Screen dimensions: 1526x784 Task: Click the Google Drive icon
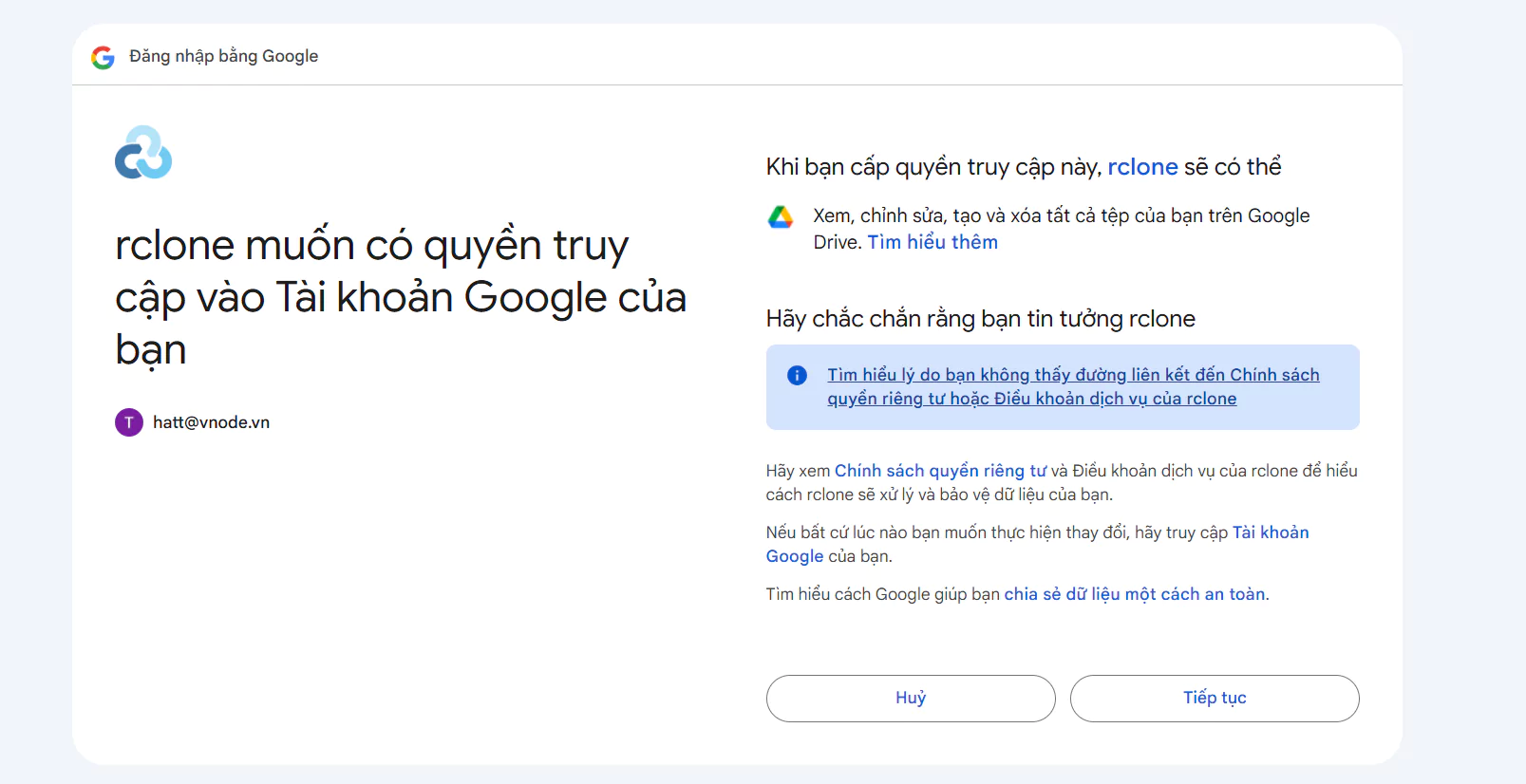(781, 217)
